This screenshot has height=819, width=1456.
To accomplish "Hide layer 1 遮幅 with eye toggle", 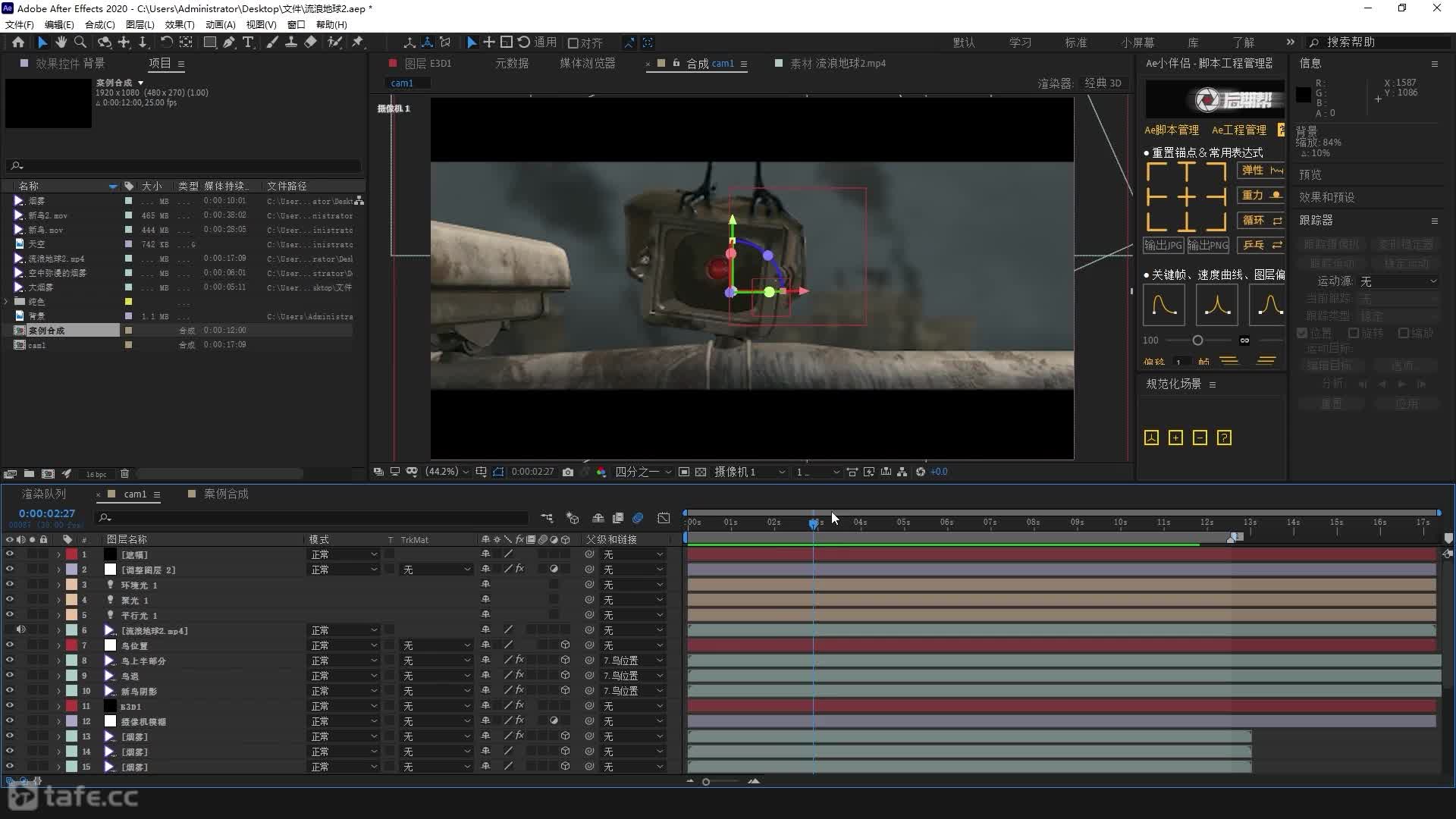I will (10, 554).
